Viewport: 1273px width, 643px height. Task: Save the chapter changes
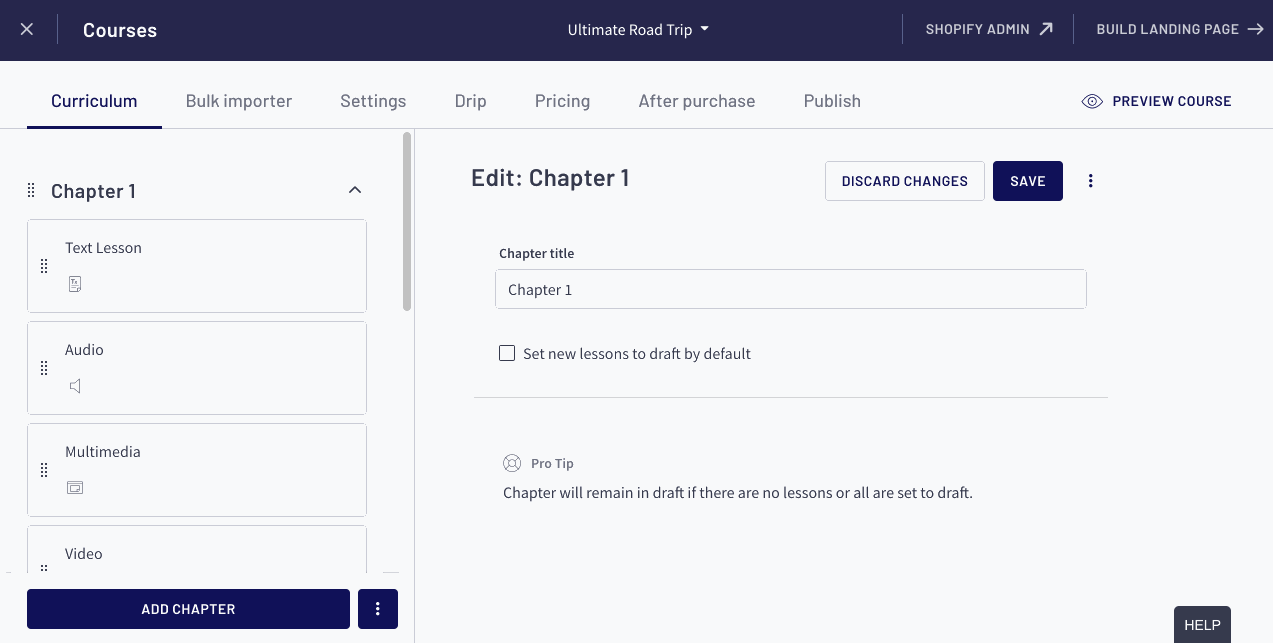(x=1028, y=181)
